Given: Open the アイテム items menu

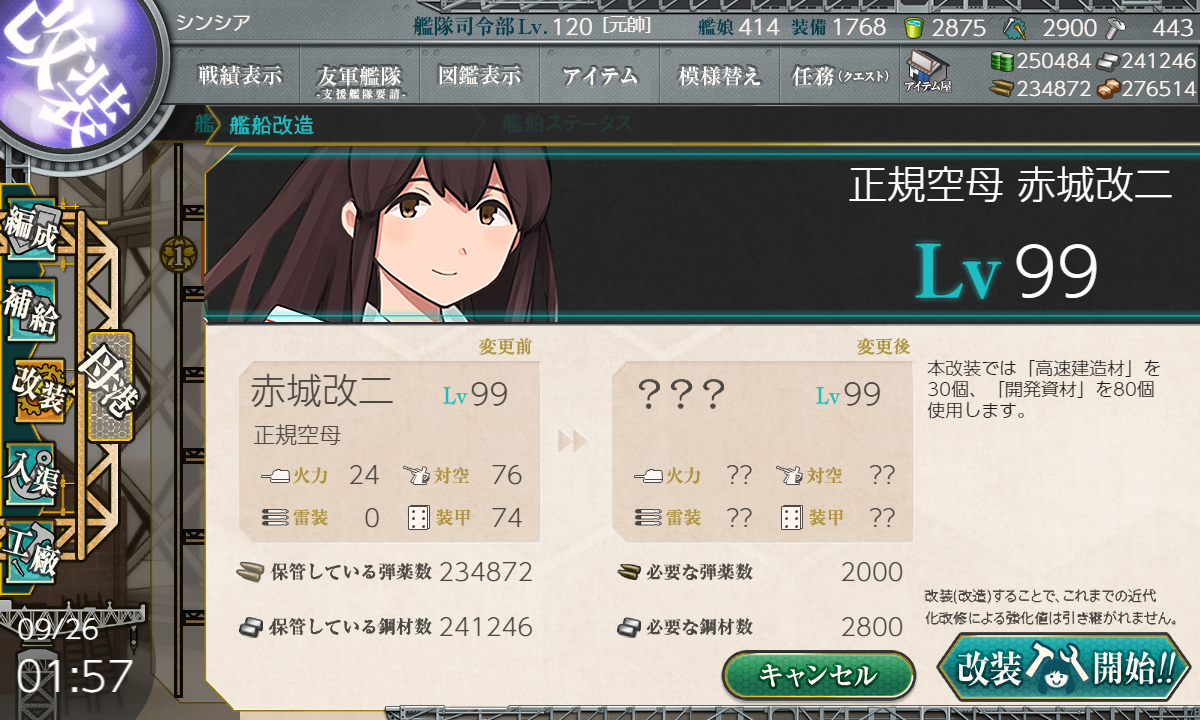Looking at the screenshot, I should tap(599, 75).
